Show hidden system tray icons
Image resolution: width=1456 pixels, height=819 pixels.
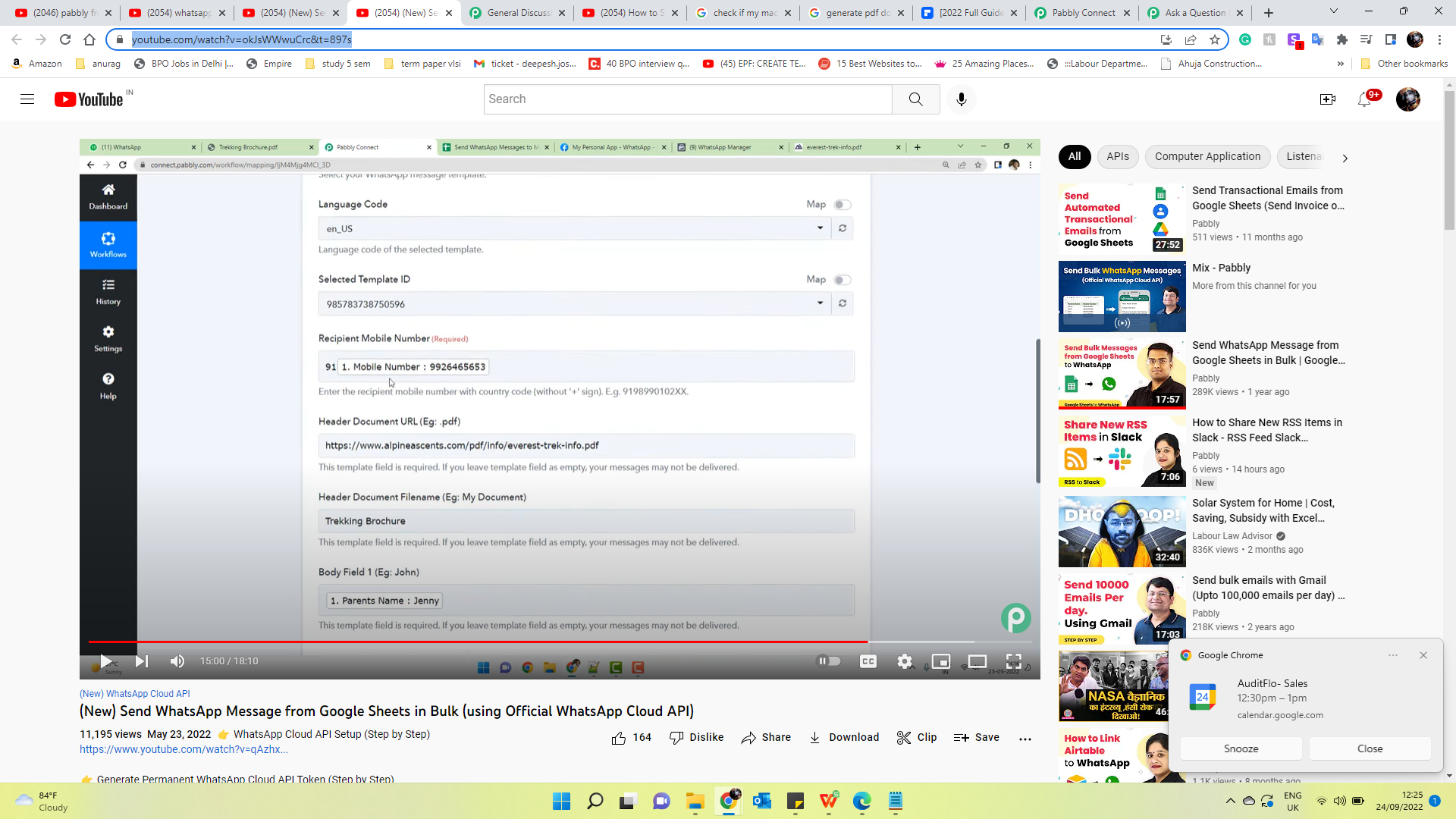pyautogui.click(x=1230, y=801)
